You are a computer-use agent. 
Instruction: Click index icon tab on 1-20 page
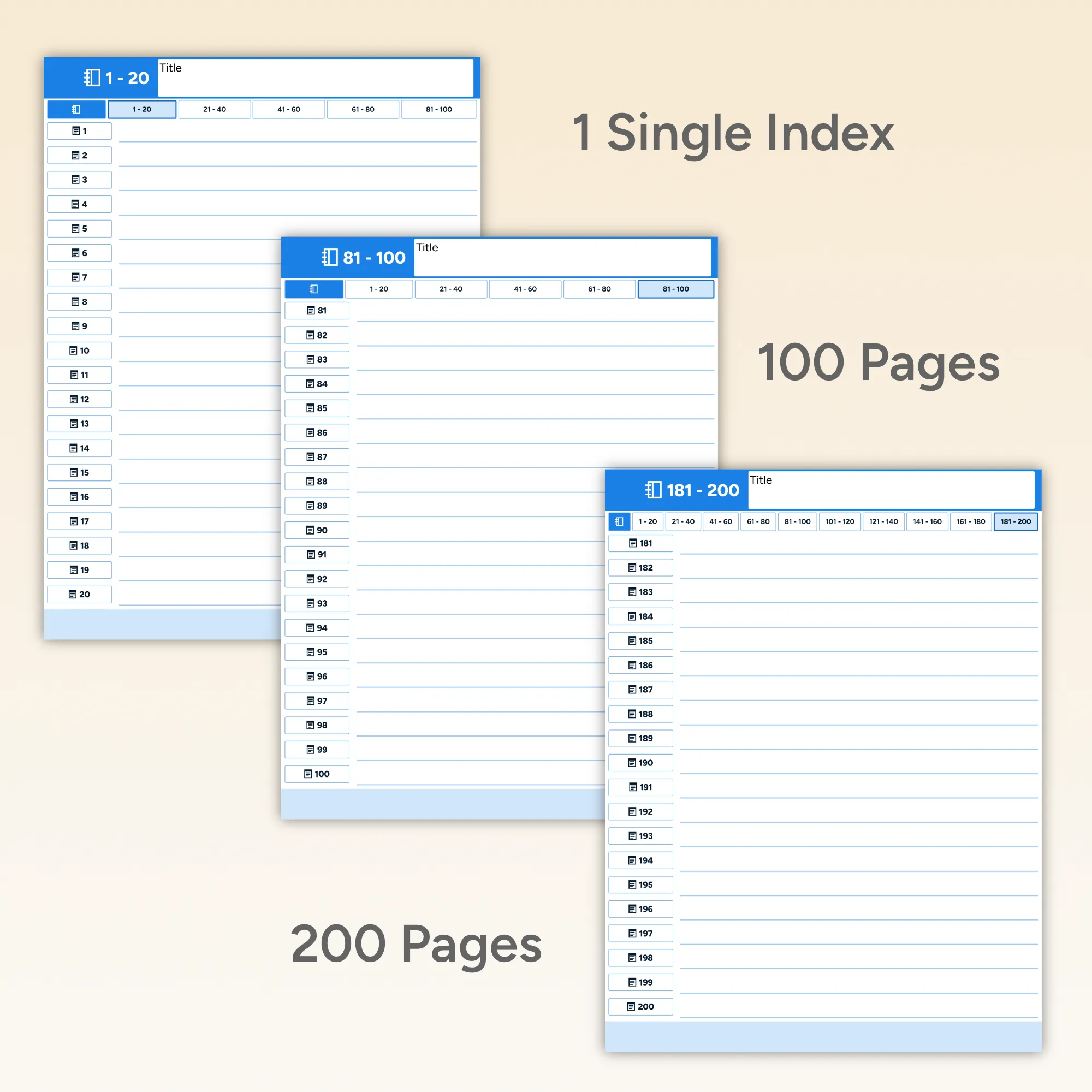pyautogui.click(x=76, y=109)
